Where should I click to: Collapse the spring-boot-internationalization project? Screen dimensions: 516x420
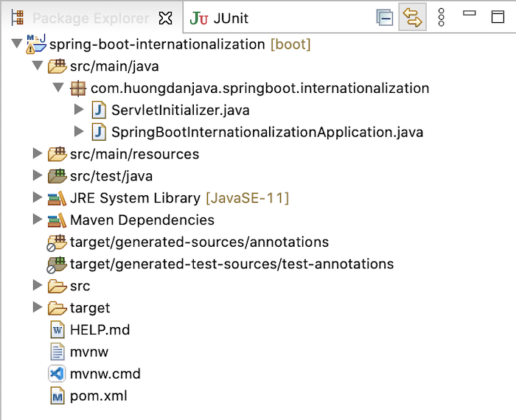(17, 43)
